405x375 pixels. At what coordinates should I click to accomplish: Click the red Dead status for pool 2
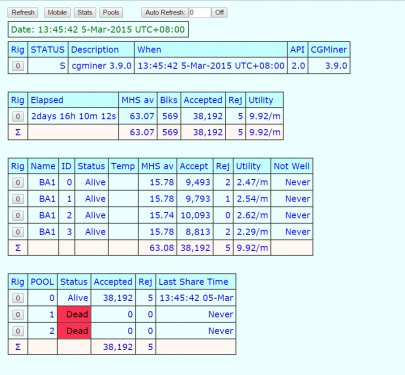coord(74,331)
